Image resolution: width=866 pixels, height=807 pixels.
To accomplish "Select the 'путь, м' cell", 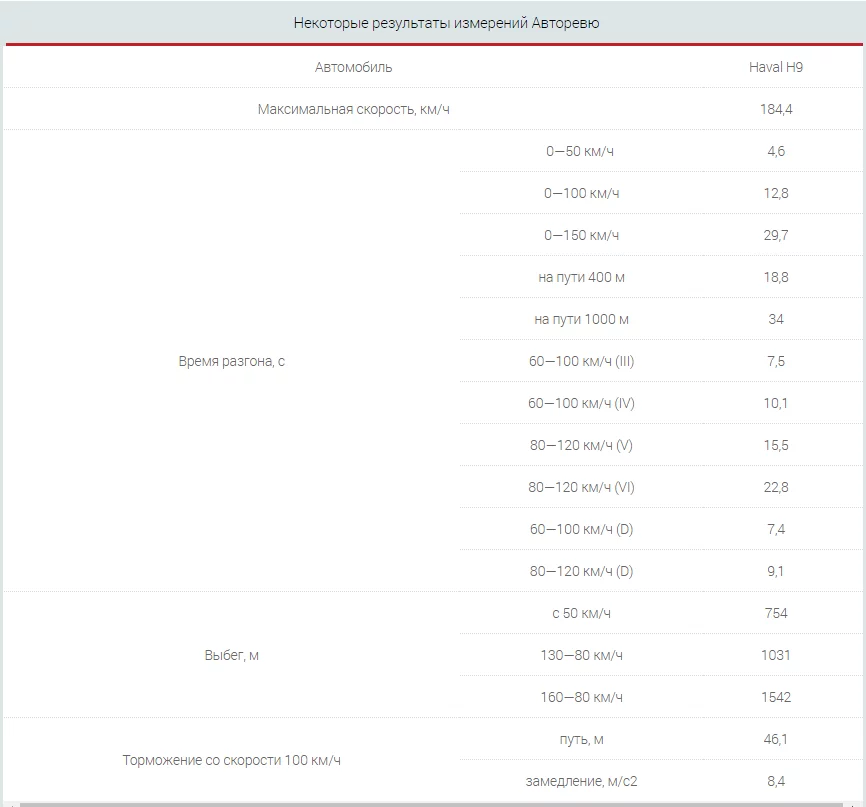I will (581, 739).
